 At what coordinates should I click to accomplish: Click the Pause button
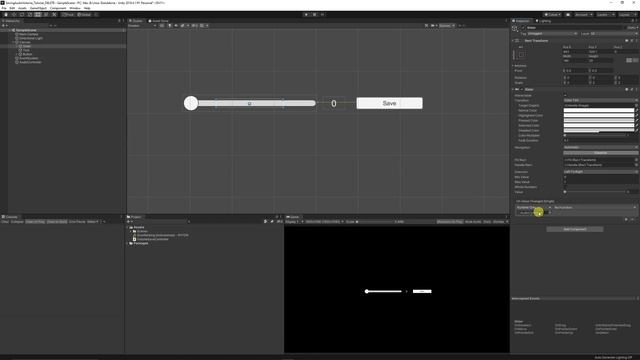click(x=314, y=15)
